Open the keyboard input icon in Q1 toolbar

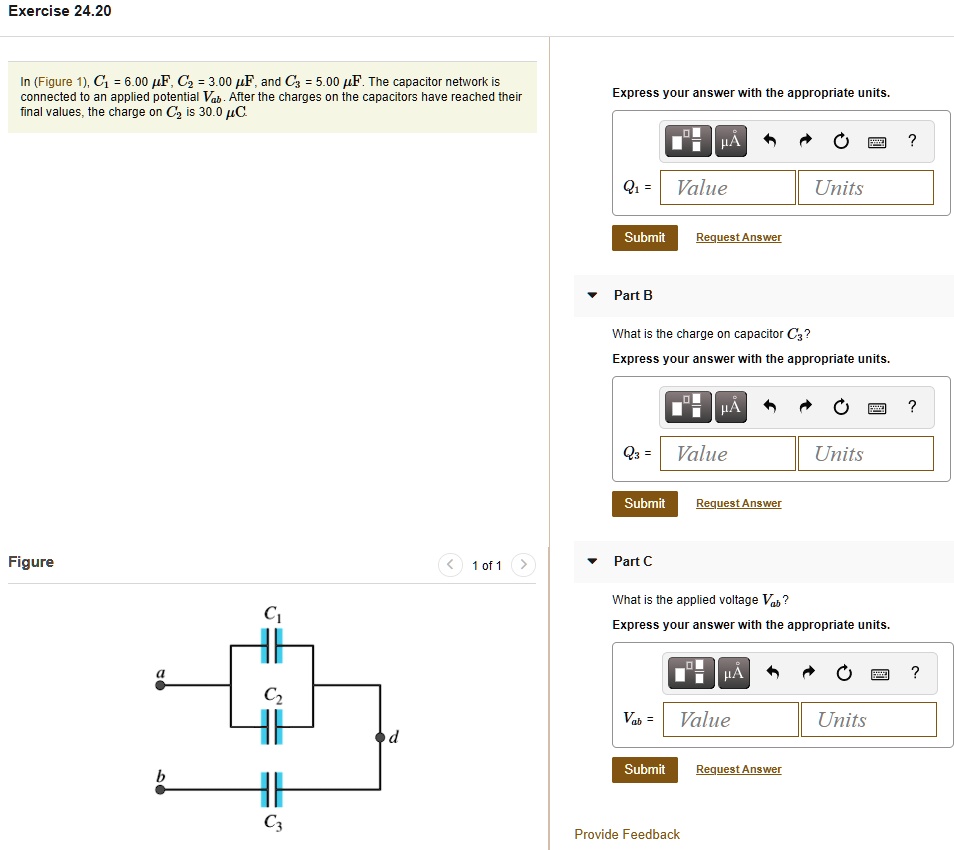coord(878,141)
